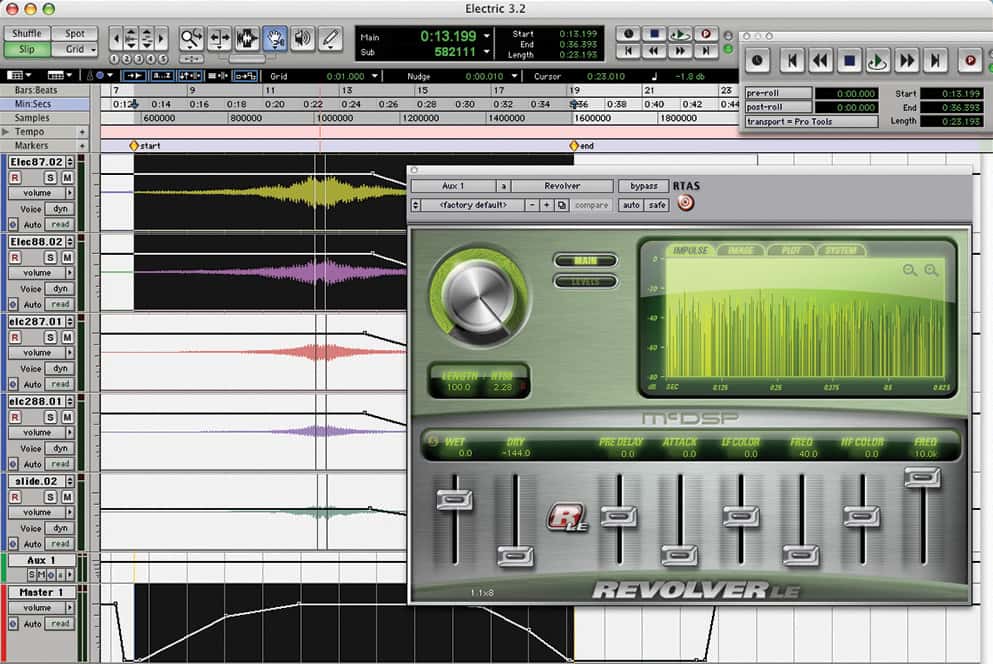Open Main counter time scale dropdown
The image size is (993, 664).
point(486,36)
